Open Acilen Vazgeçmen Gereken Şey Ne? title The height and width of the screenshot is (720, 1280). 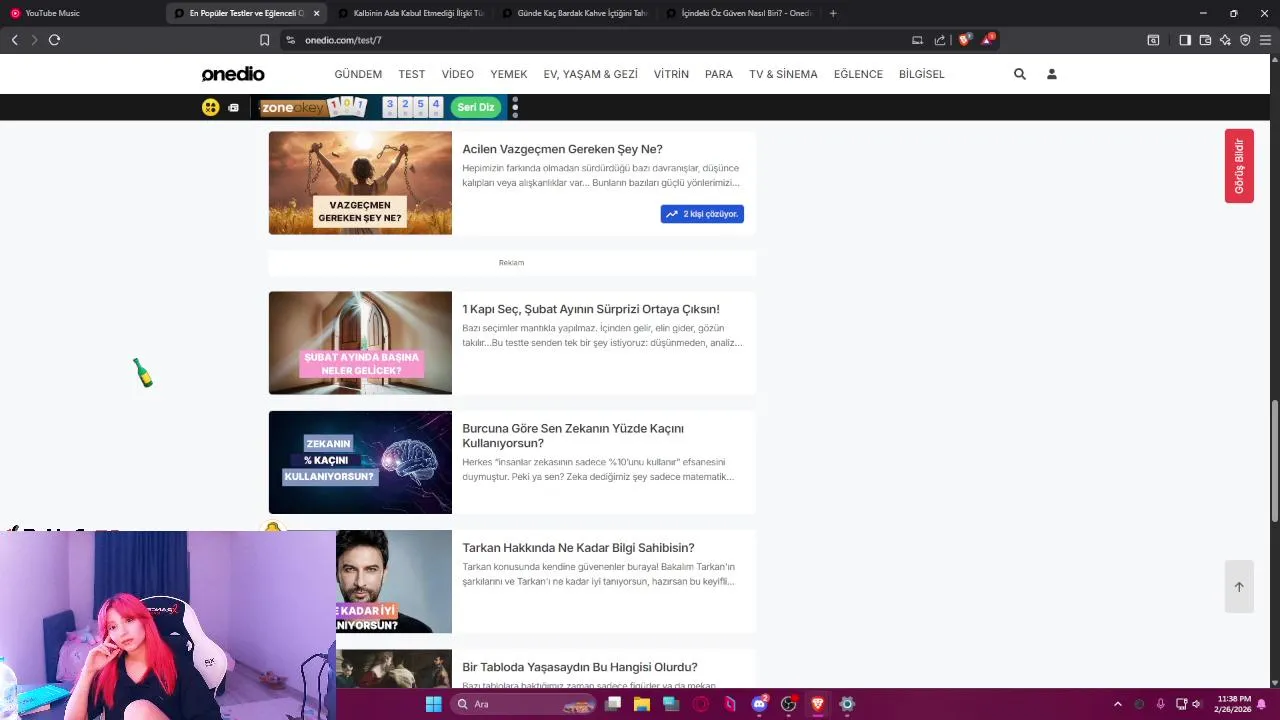coord(562,149)
